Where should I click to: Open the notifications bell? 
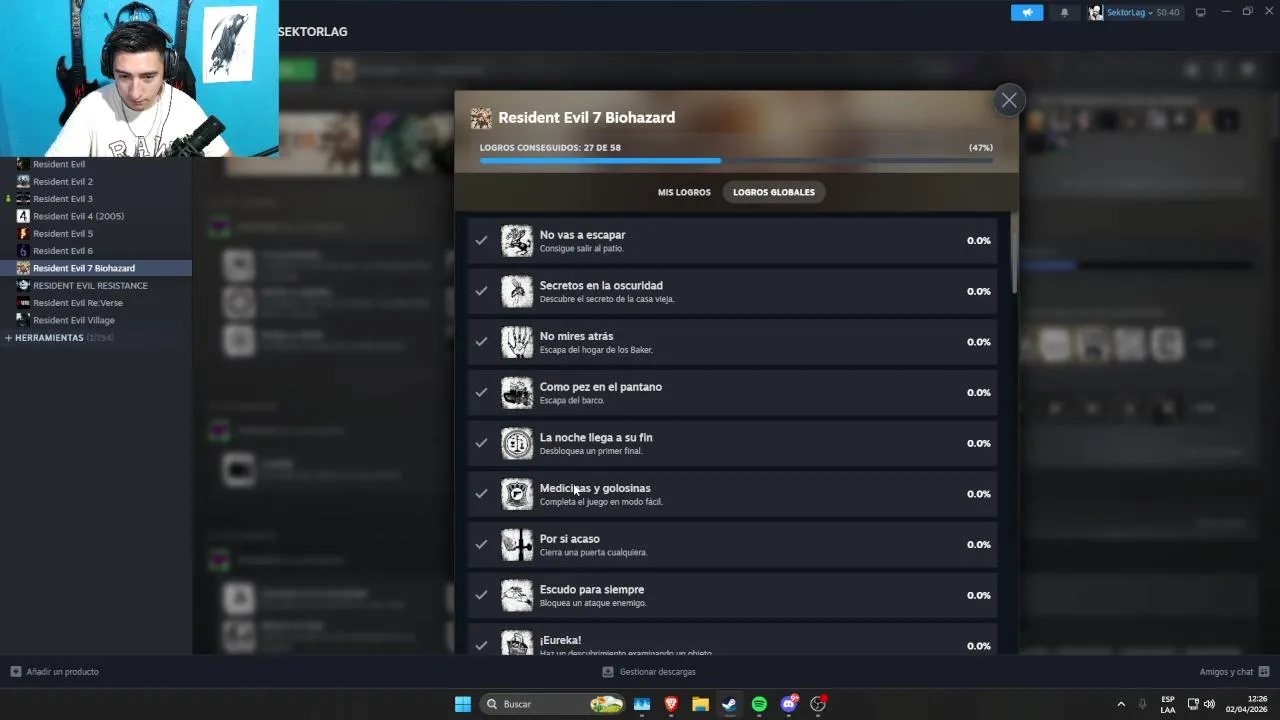coord(1064,12)
